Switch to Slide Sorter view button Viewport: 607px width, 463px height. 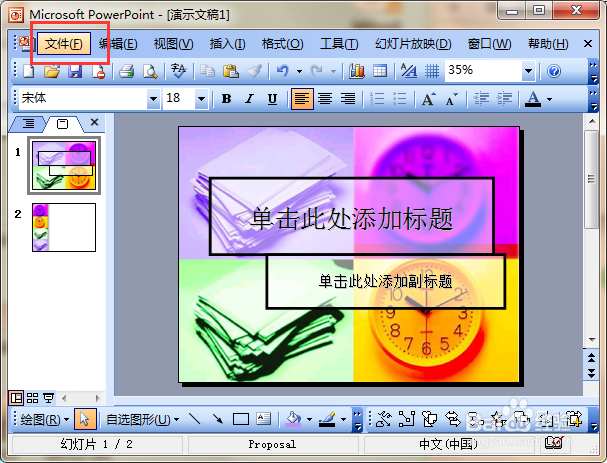click(33, 398)
